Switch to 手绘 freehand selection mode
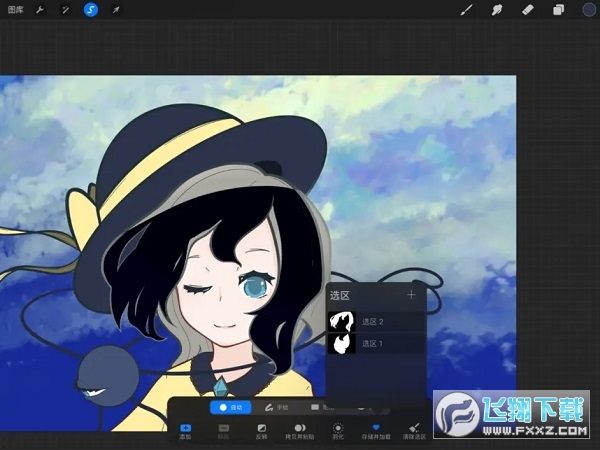Screen dimensions: 600x450 point(277,408)
